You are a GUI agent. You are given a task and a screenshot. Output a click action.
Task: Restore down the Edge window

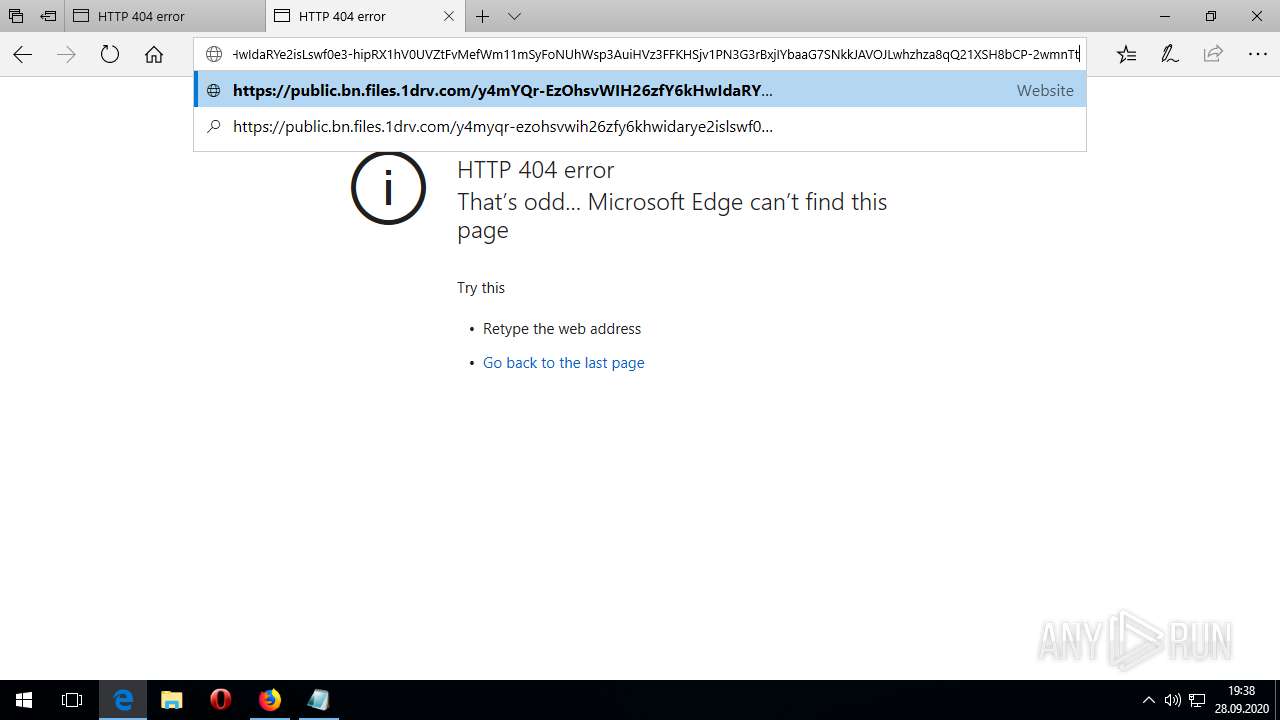[x=1211, y=16]
